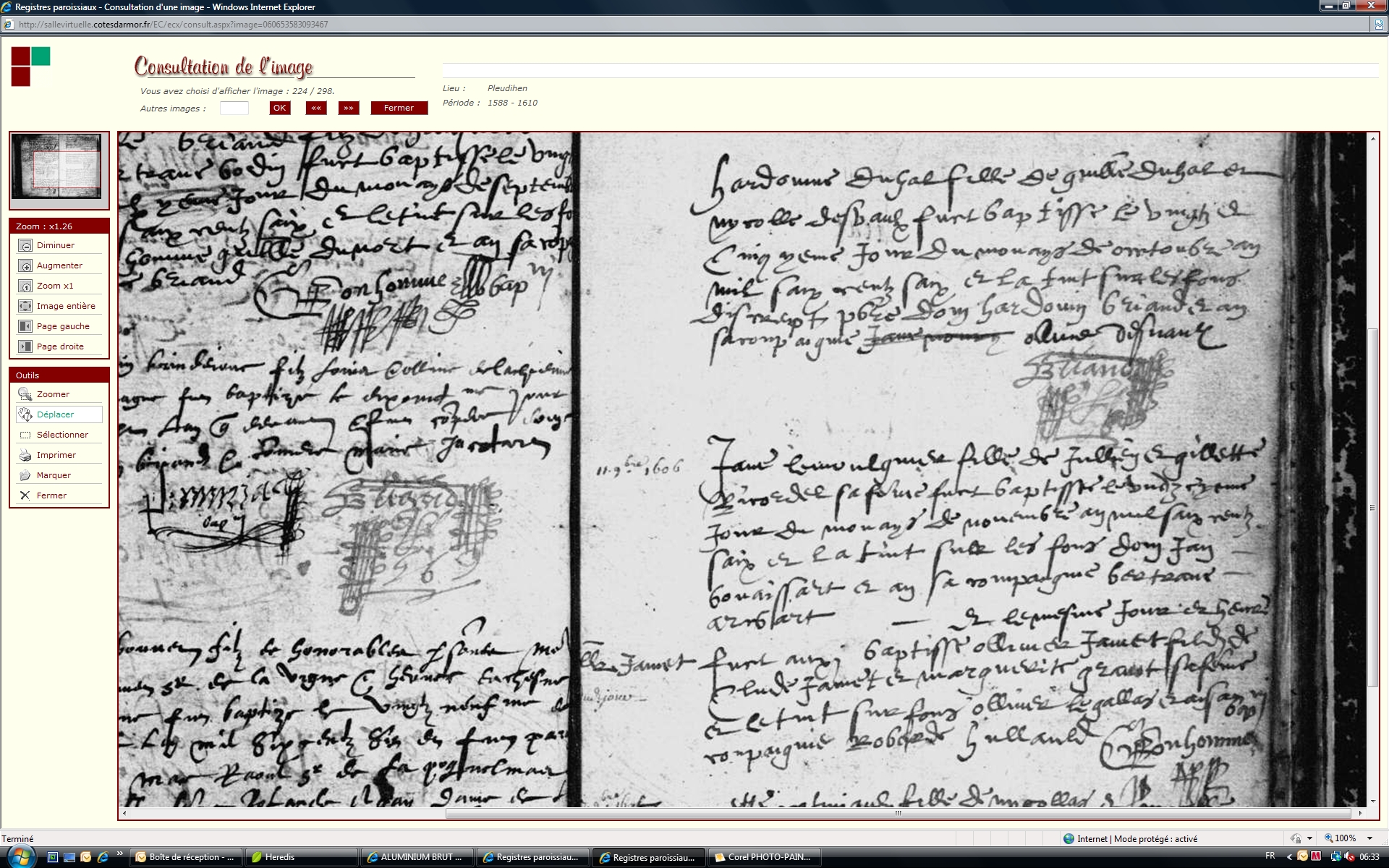The height and width of the screenshot is (868, 1389).
Task: Go to the previous image with «« button
Action: [x=316, y=109]
